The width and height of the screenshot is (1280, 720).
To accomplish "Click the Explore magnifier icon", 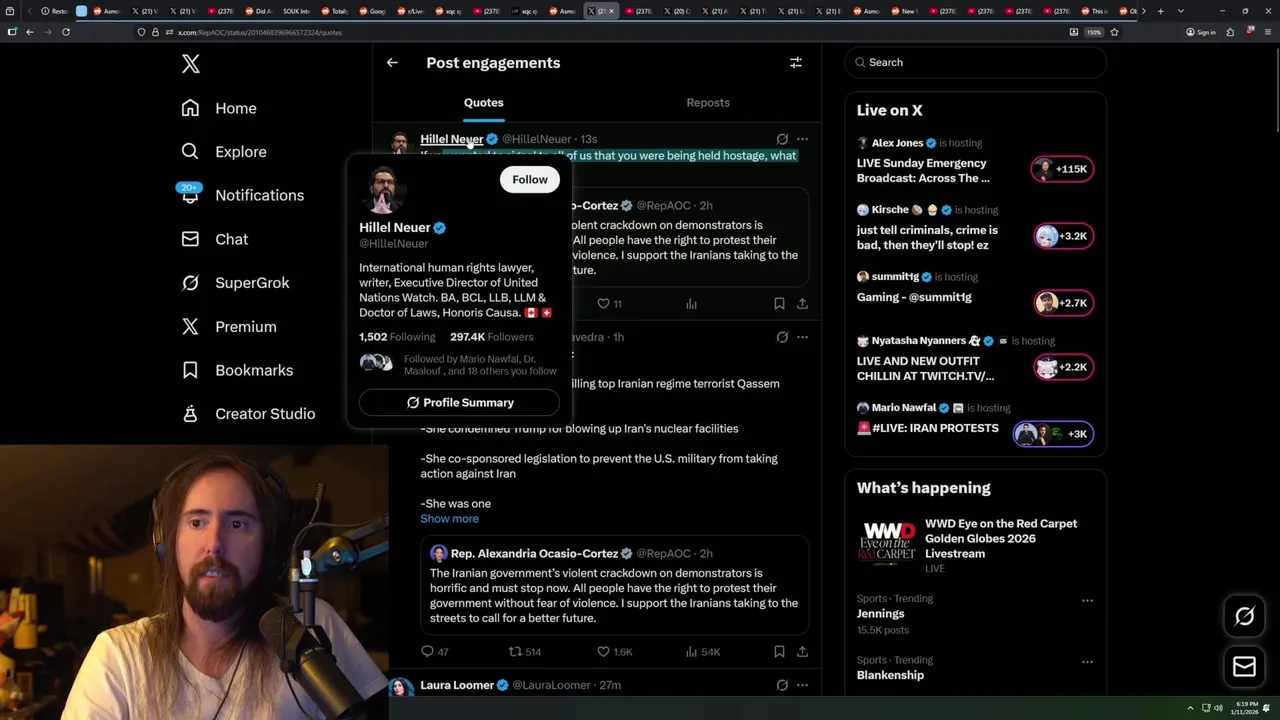I will [190, 152].
